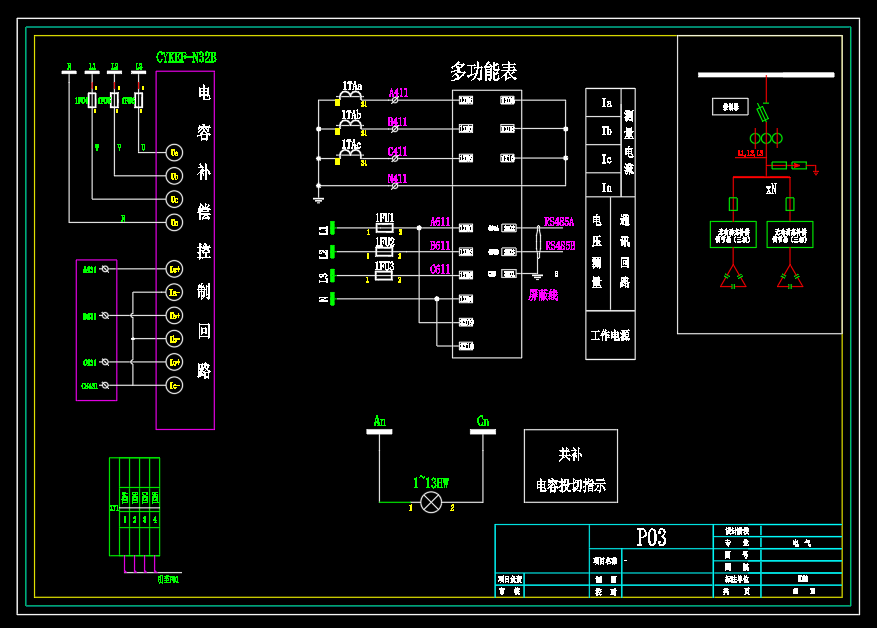Select the 共补 text in the box
877x628 pixels.
click(x=570, y=455)
